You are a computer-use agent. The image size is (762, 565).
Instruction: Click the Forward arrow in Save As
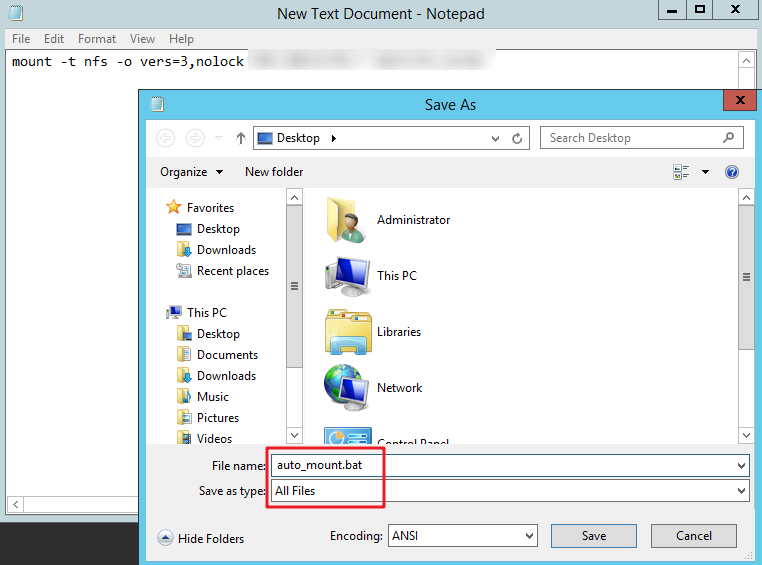click(x=195, y=138)
